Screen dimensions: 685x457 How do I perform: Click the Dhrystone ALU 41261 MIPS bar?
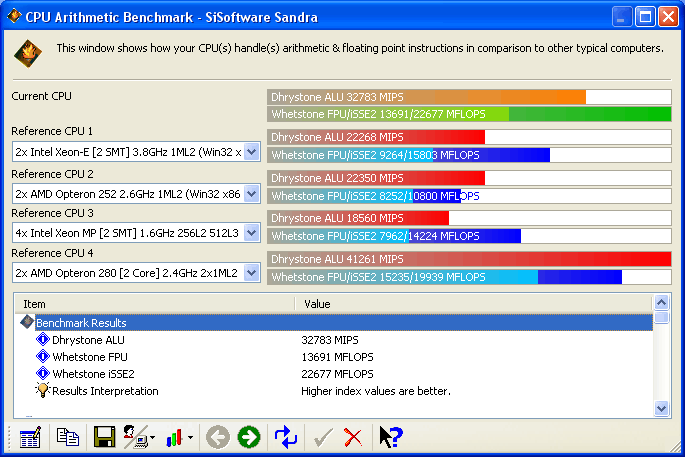[469, 259]
